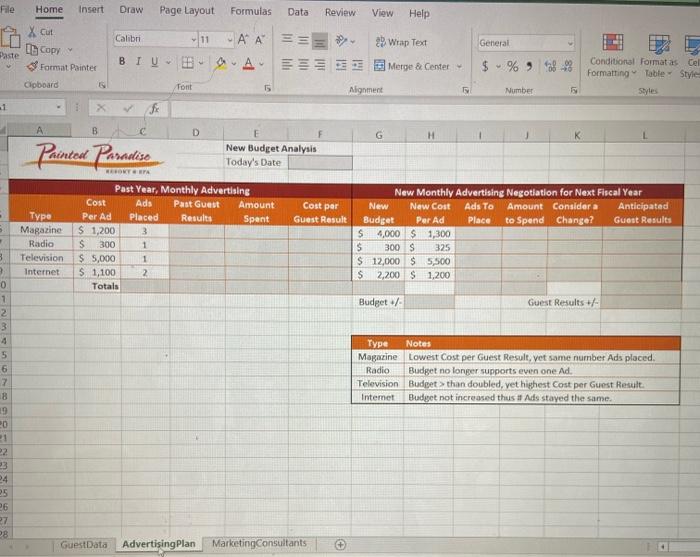Align text to top icon

287,39
